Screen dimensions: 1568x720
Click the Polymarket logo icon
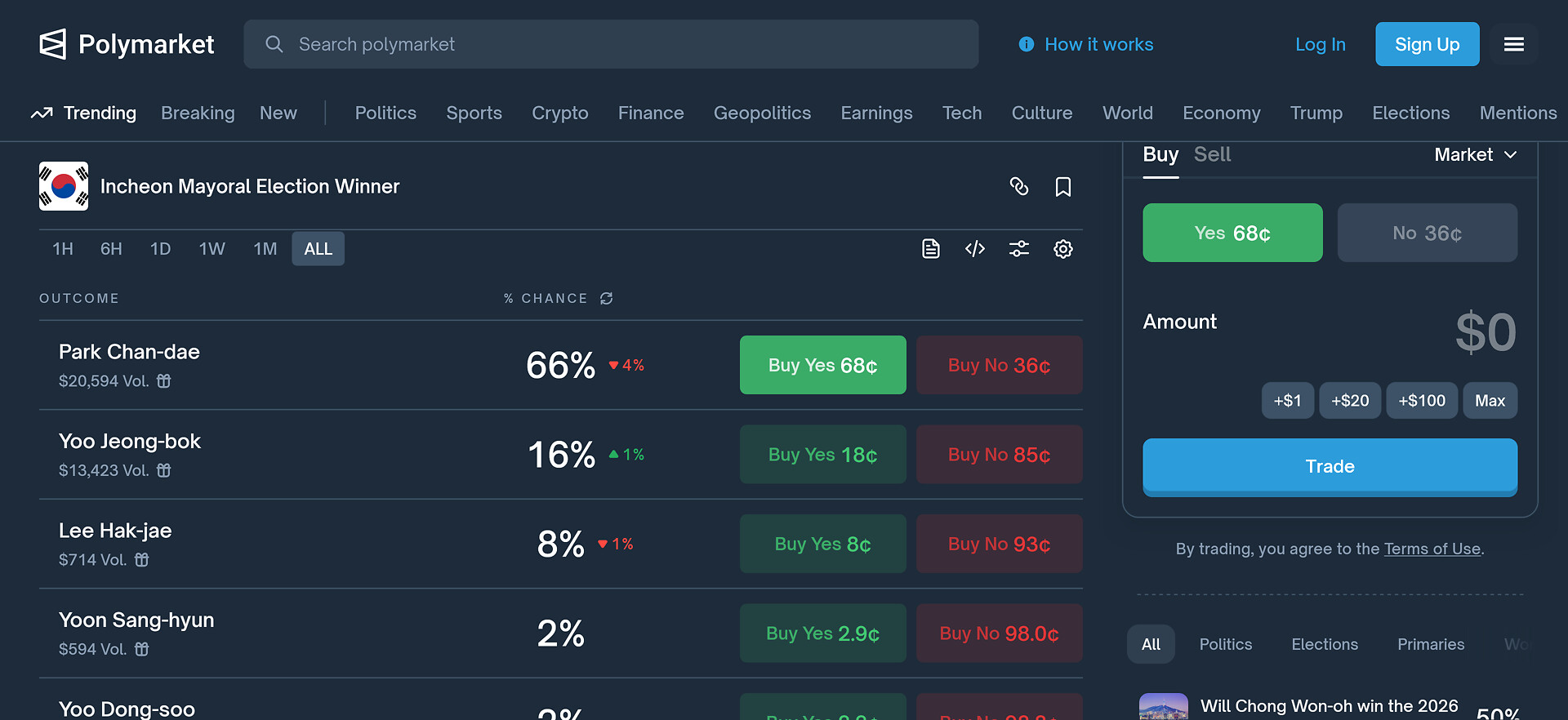point(53,44)
